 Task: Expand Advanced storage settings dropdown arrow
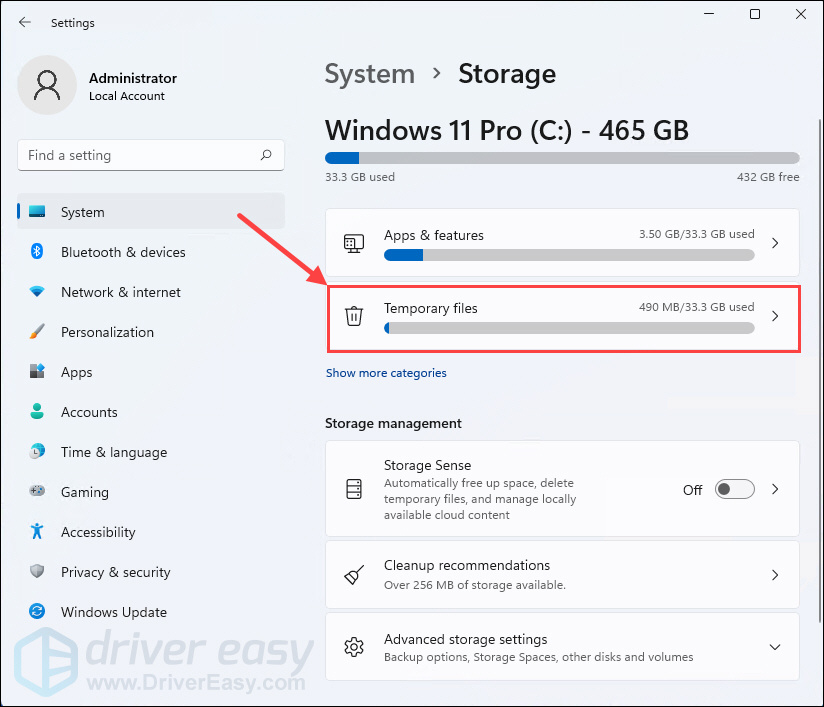coord(775,647)
